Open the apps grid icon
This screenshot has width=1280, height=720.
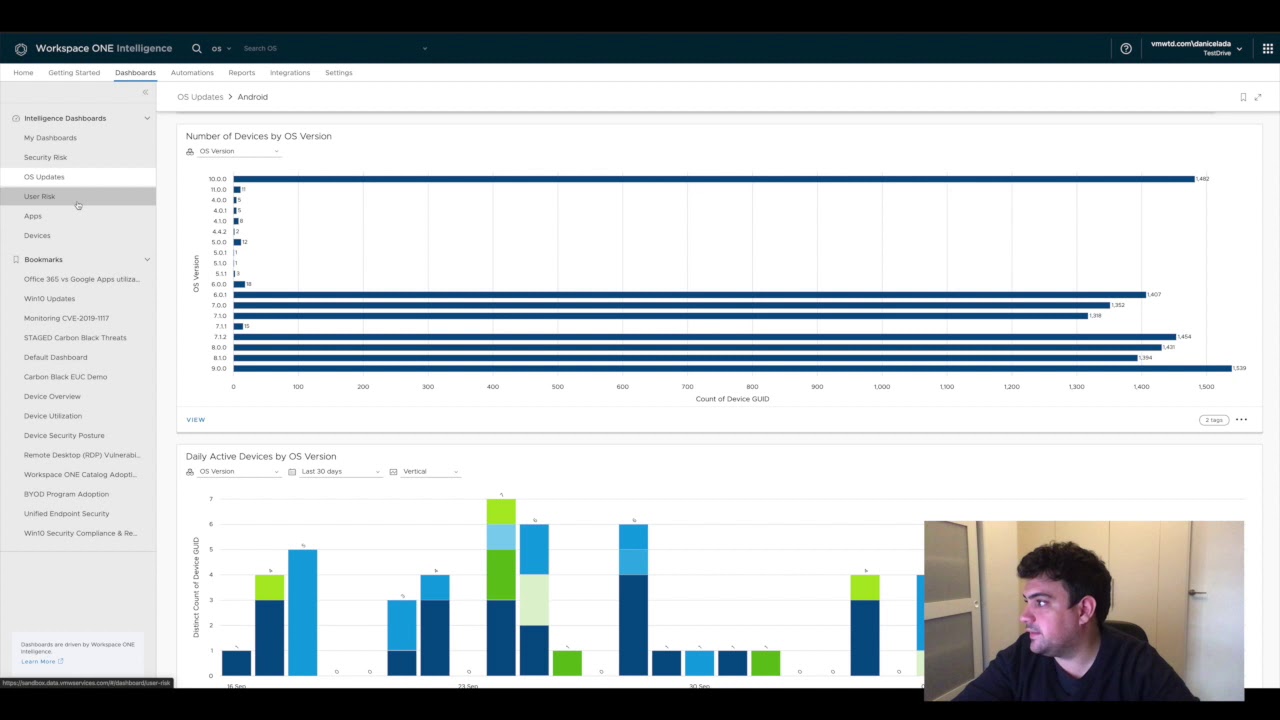coord(1268,48)
